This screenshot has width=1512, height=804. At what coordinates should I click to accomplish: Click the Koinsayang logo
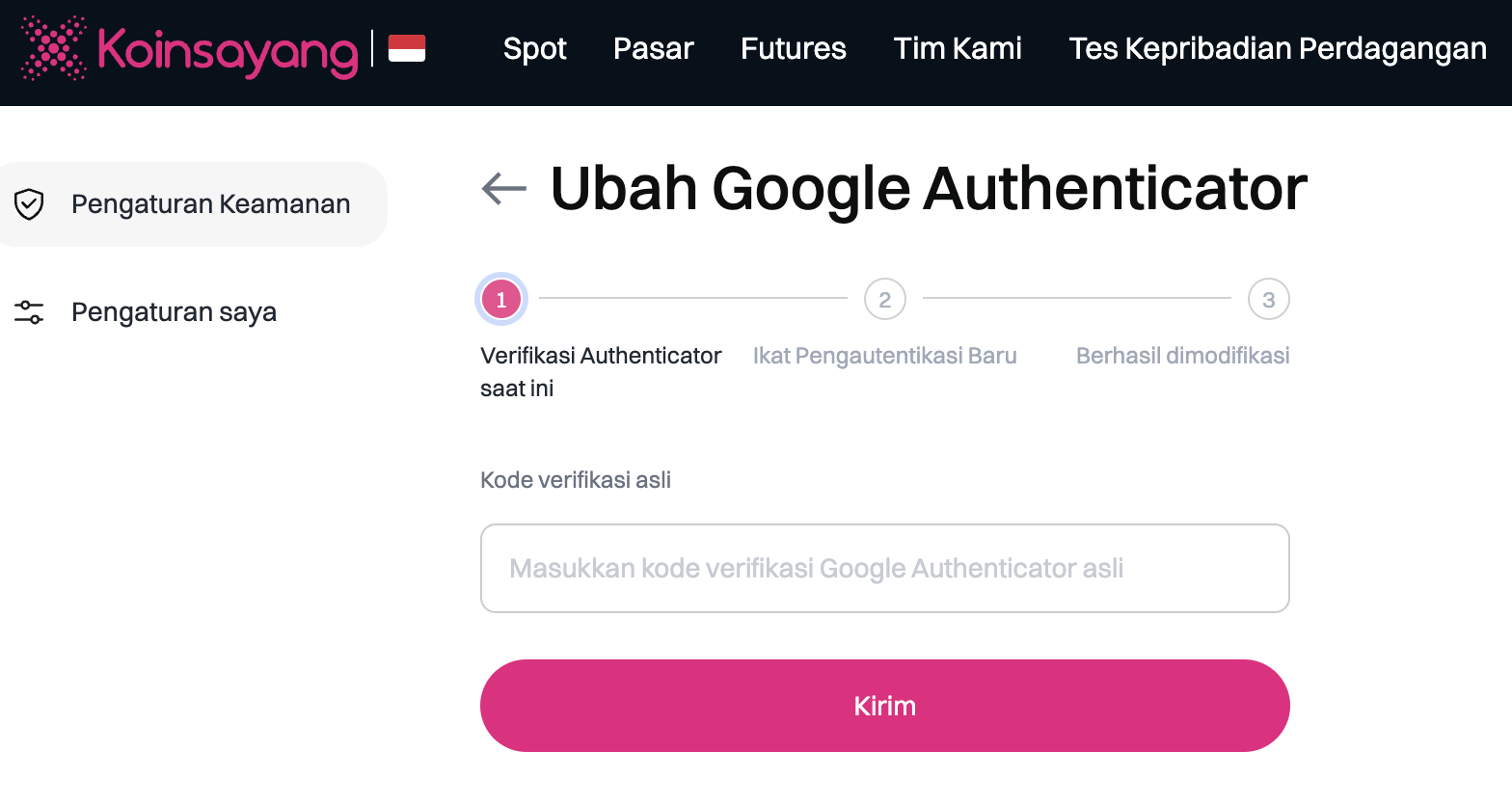point(190,49)
